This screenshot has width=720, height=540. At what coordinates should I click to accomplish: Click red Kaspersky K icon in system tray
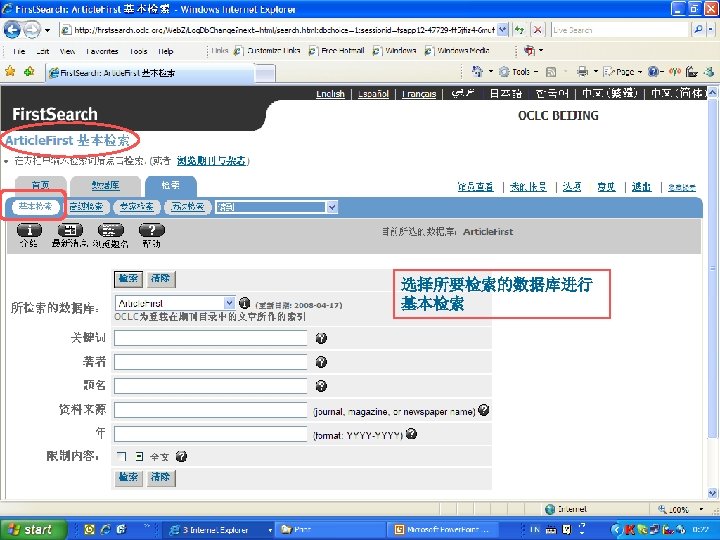(x=630, y=530)
